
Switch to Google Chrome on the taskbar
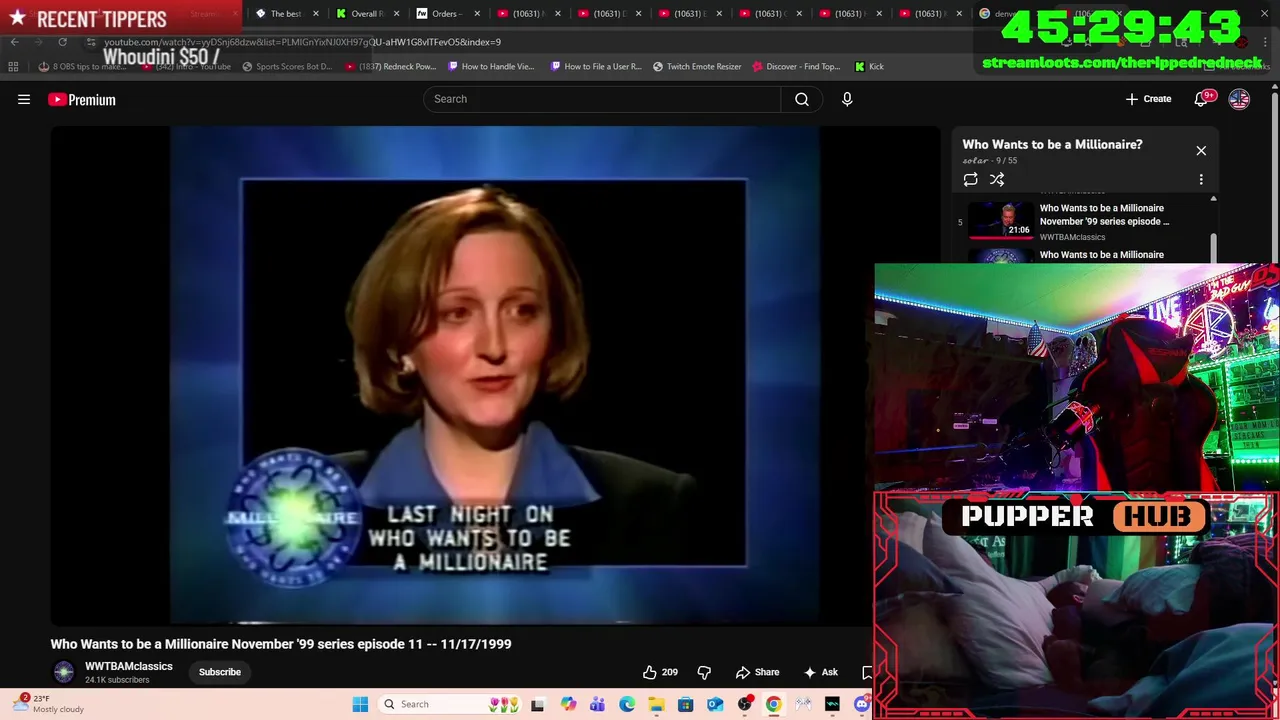tap(774, 704)
